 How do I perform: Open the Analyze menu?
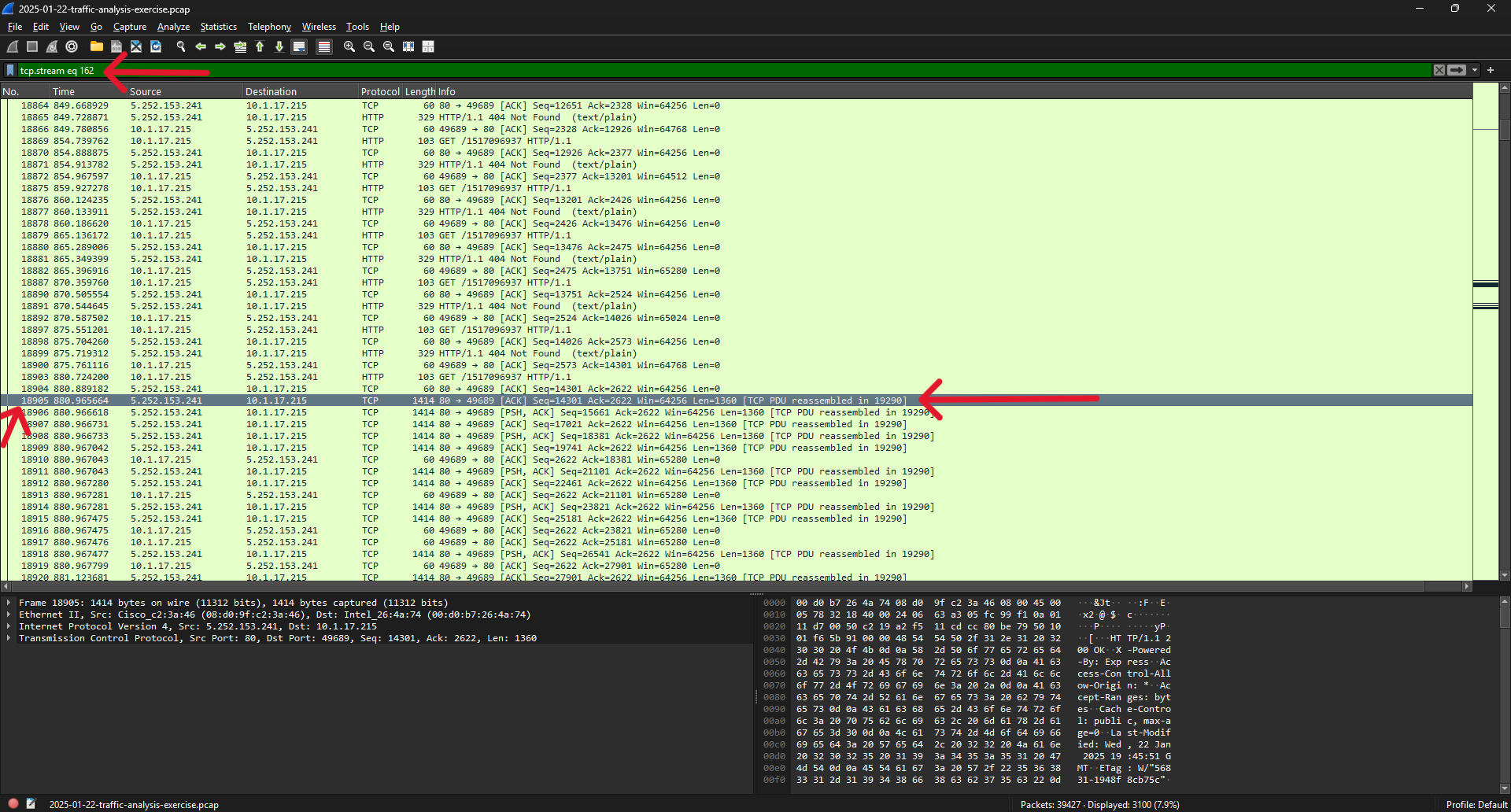pyautogui.click(x=173, y=27)
